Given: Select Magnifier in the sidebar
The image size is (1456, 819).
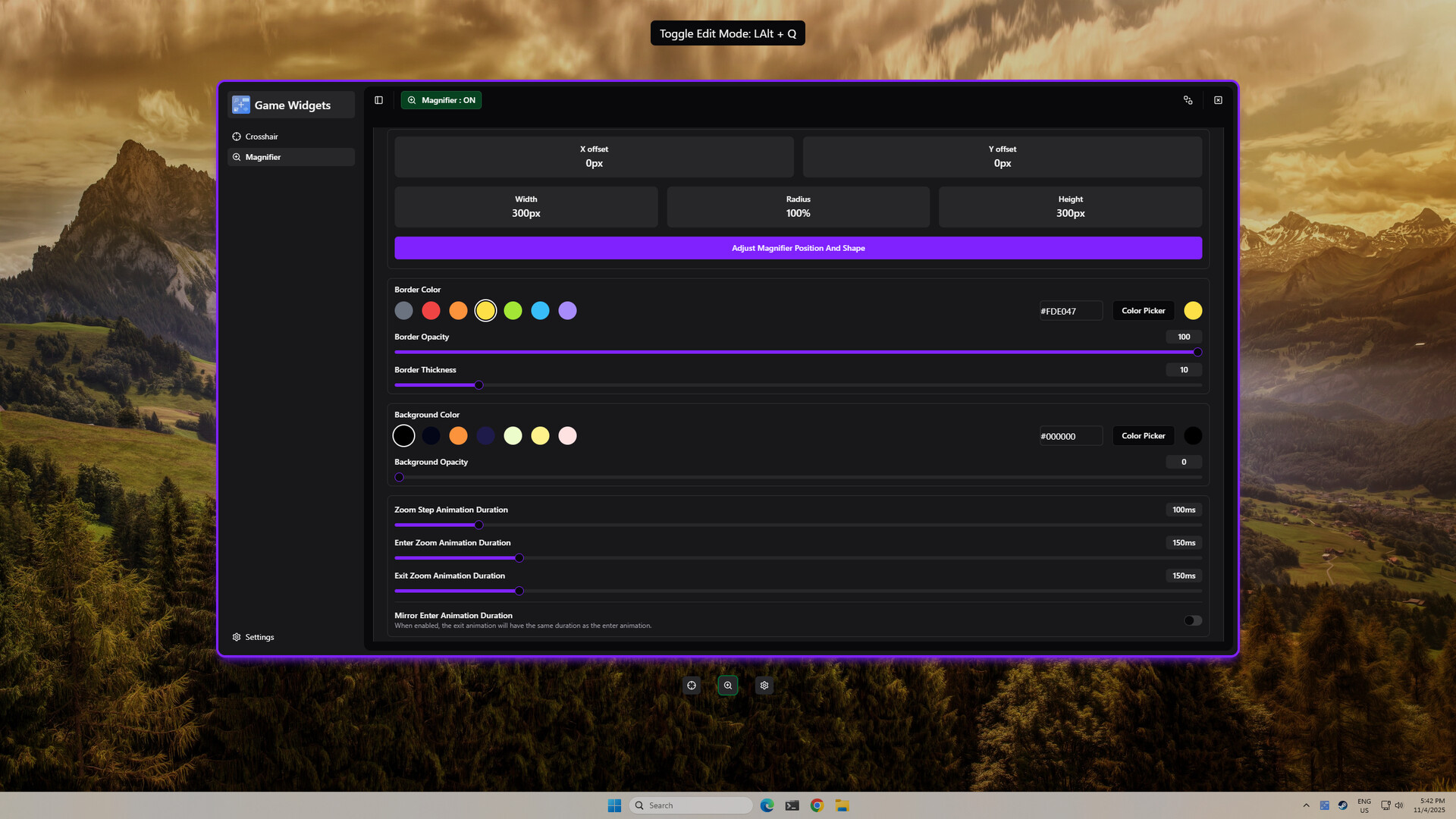Looking at the screenshot, I should point(263,157).
